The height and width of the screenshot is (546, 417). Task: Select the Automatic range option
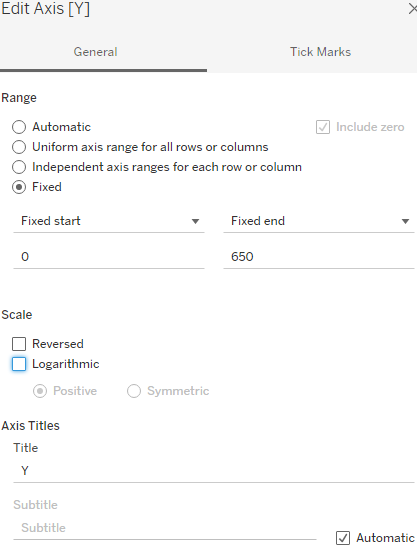click(x=19, y=127)
